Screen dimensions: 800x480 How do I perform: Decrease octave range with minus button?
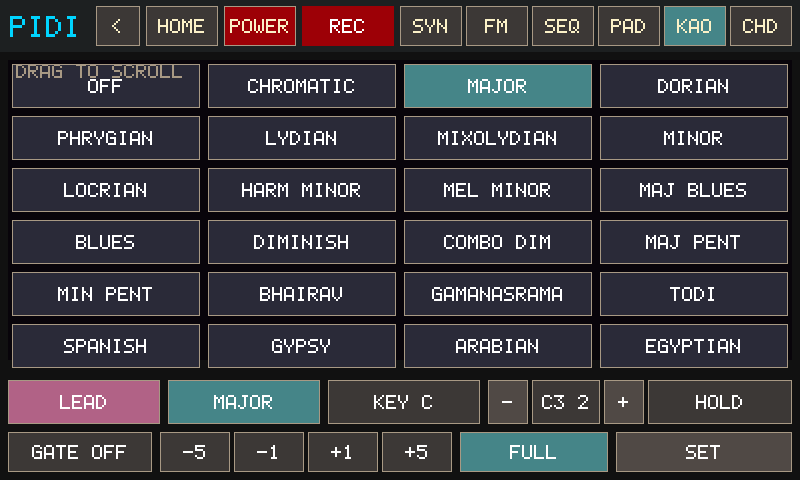tap(508, 402)
